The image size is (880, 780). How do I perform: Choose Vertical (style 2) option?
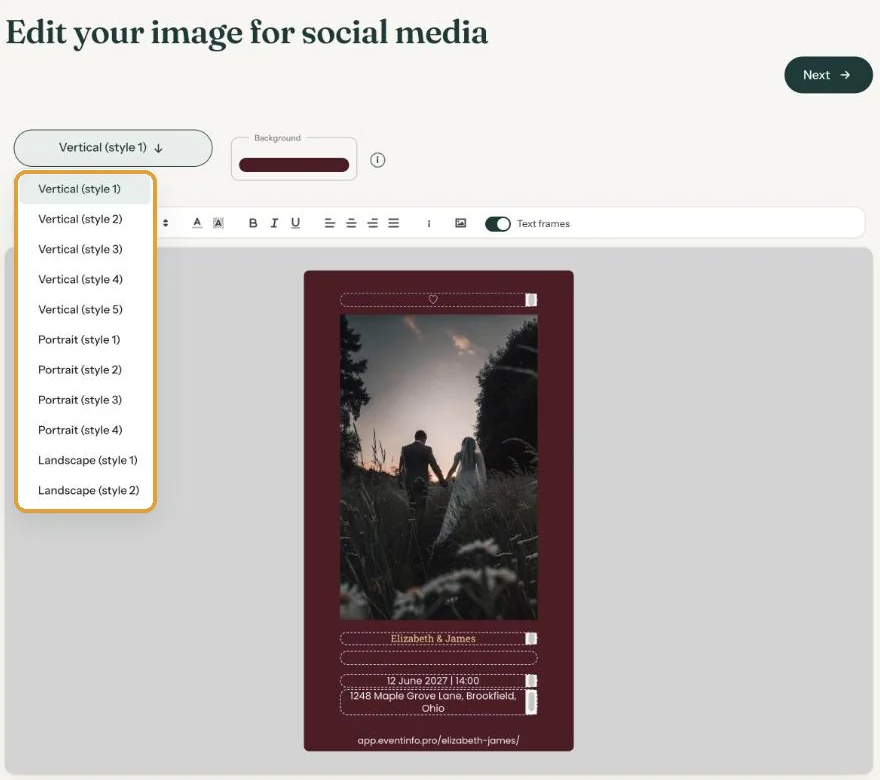pyautogui.click(x=85, y=219)
